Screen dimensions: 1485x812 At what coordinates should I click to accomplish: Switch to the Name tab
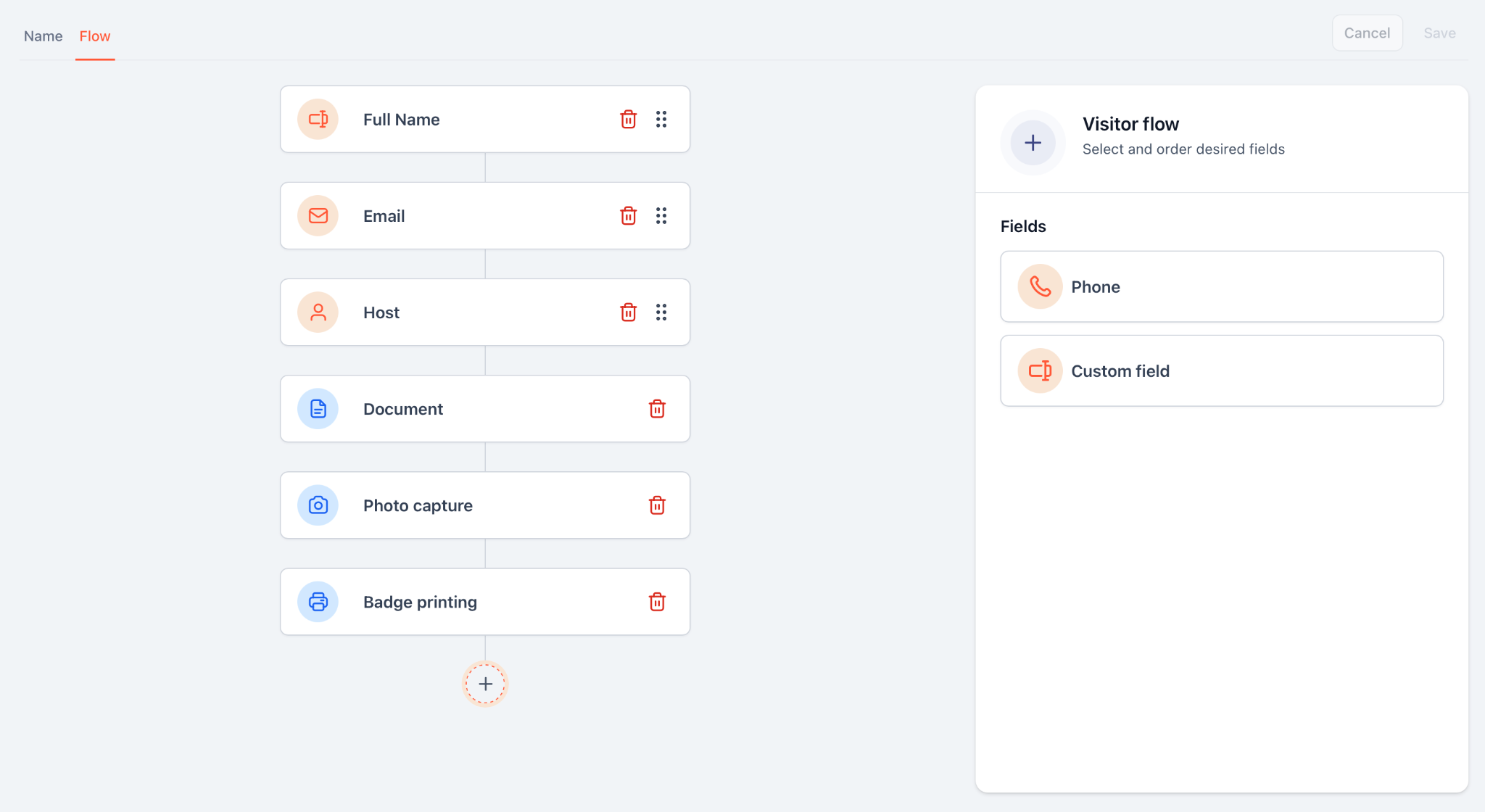pos(43,36)
